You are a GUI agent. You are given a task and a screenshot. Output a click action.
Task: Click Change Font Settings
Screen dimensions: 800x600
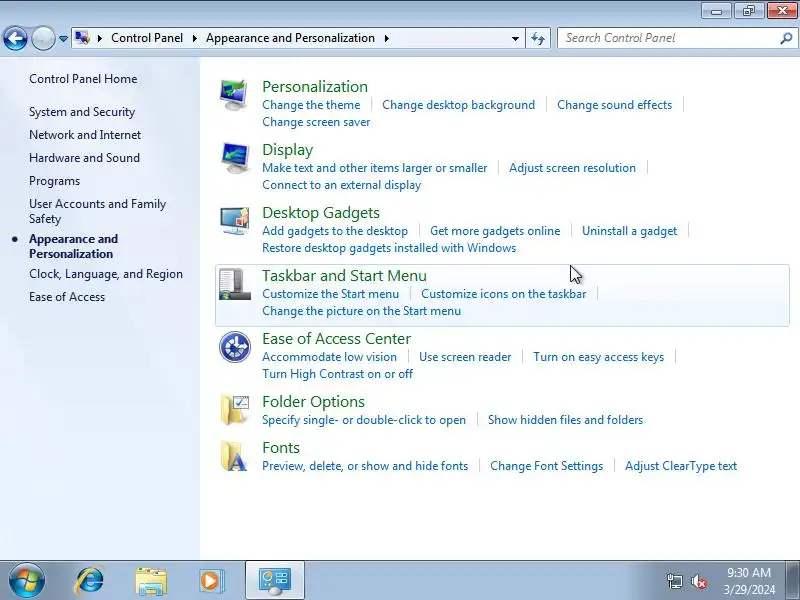point(546,466)
